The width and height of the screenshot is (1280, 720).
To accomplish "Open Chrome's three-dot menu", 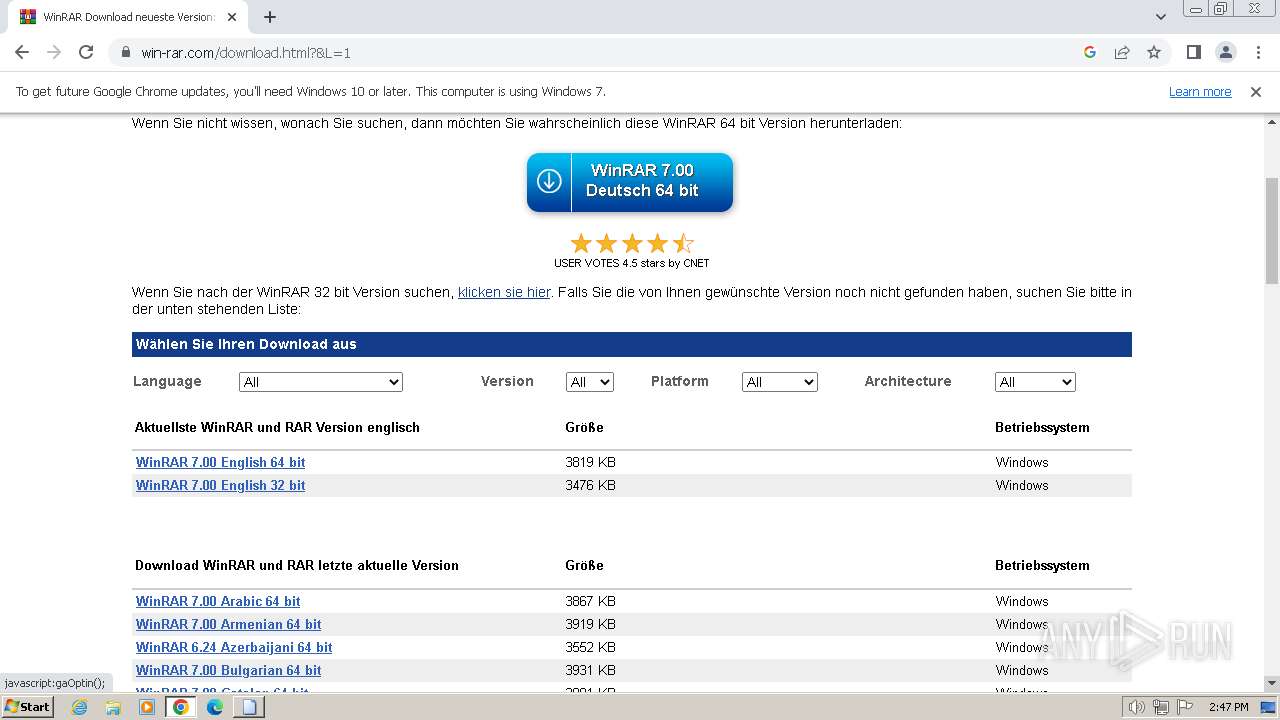I will click(1257, 52).
